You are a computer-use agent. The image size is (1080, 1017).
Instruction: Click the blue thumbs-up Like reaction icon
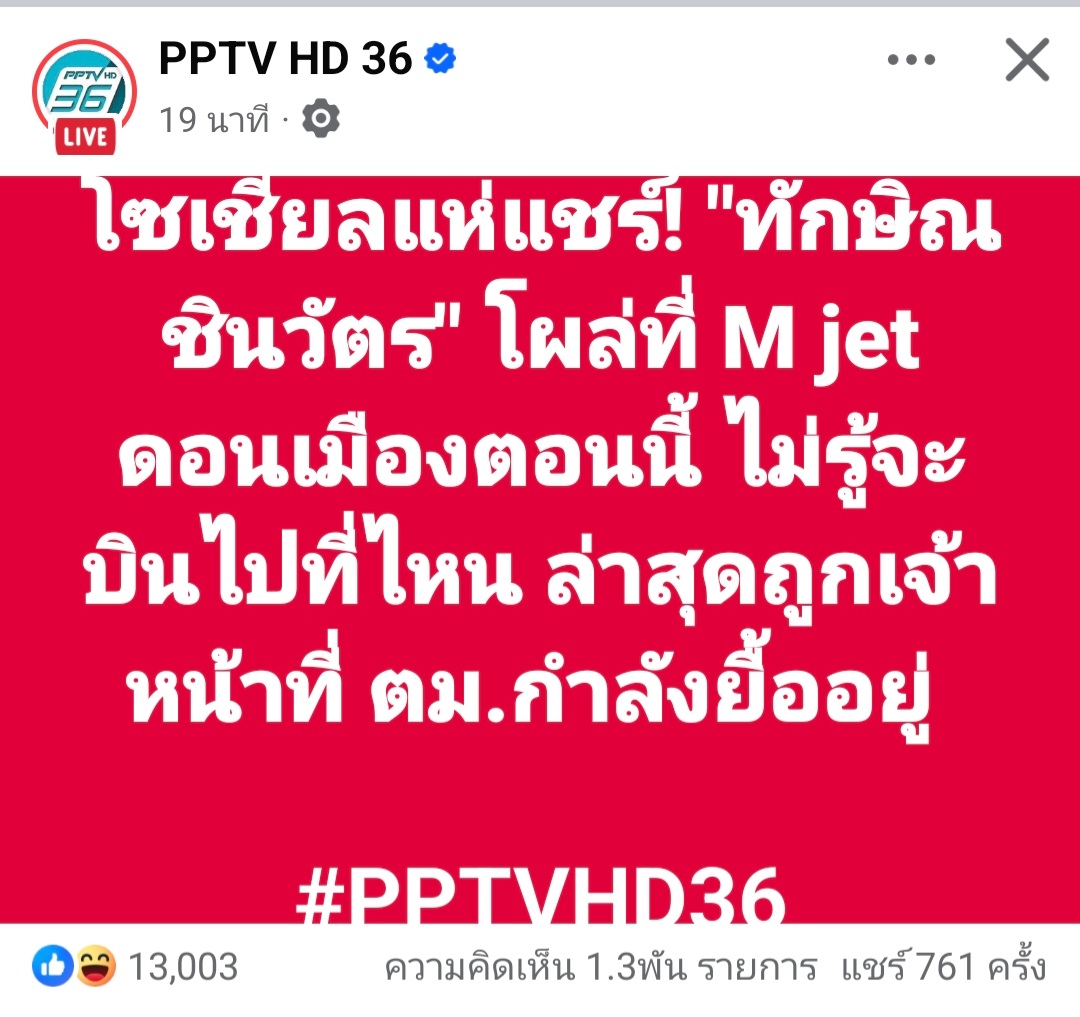[52, 966]
